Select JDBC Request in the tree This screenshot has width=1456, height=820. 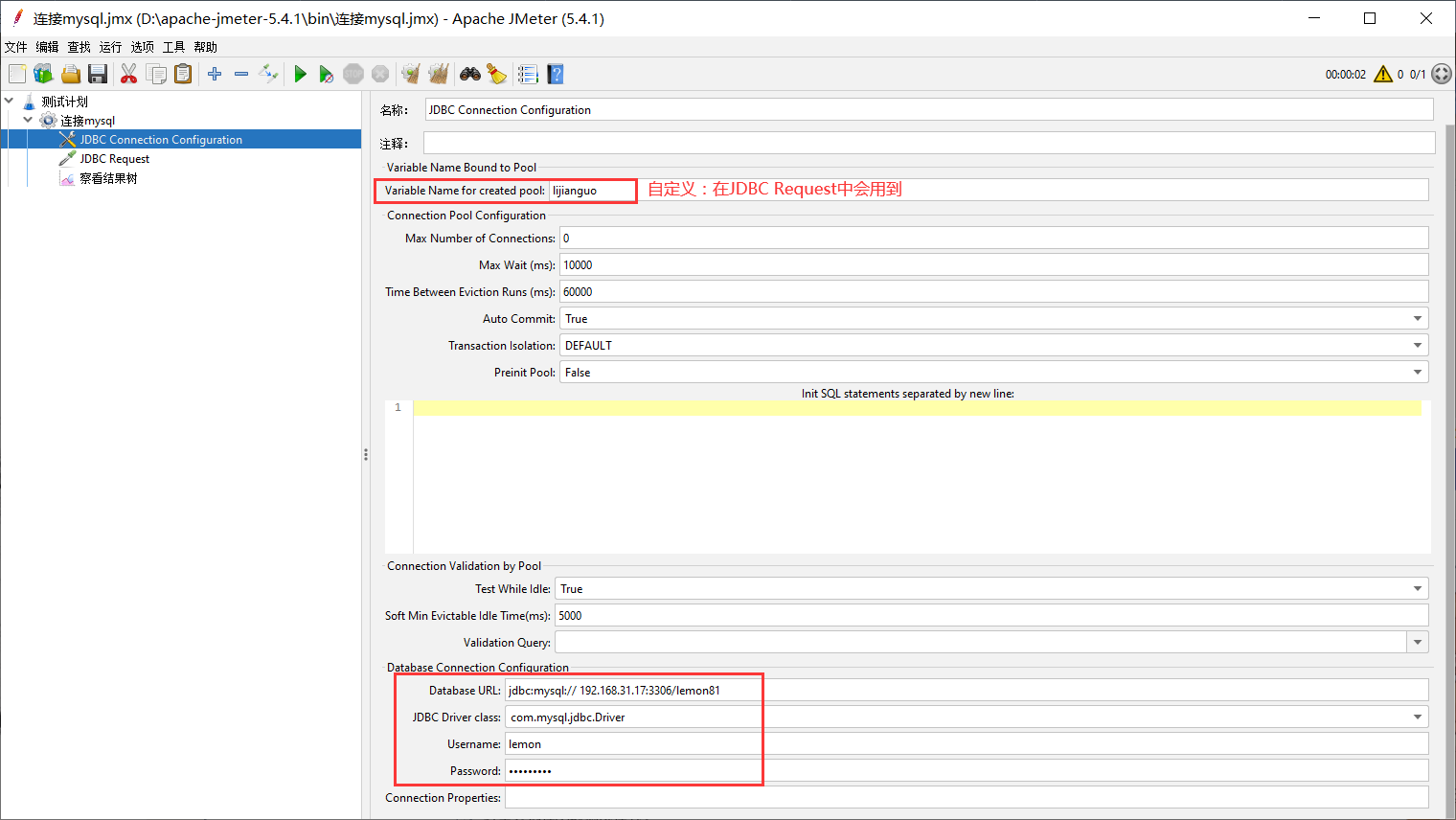[114, 159]
